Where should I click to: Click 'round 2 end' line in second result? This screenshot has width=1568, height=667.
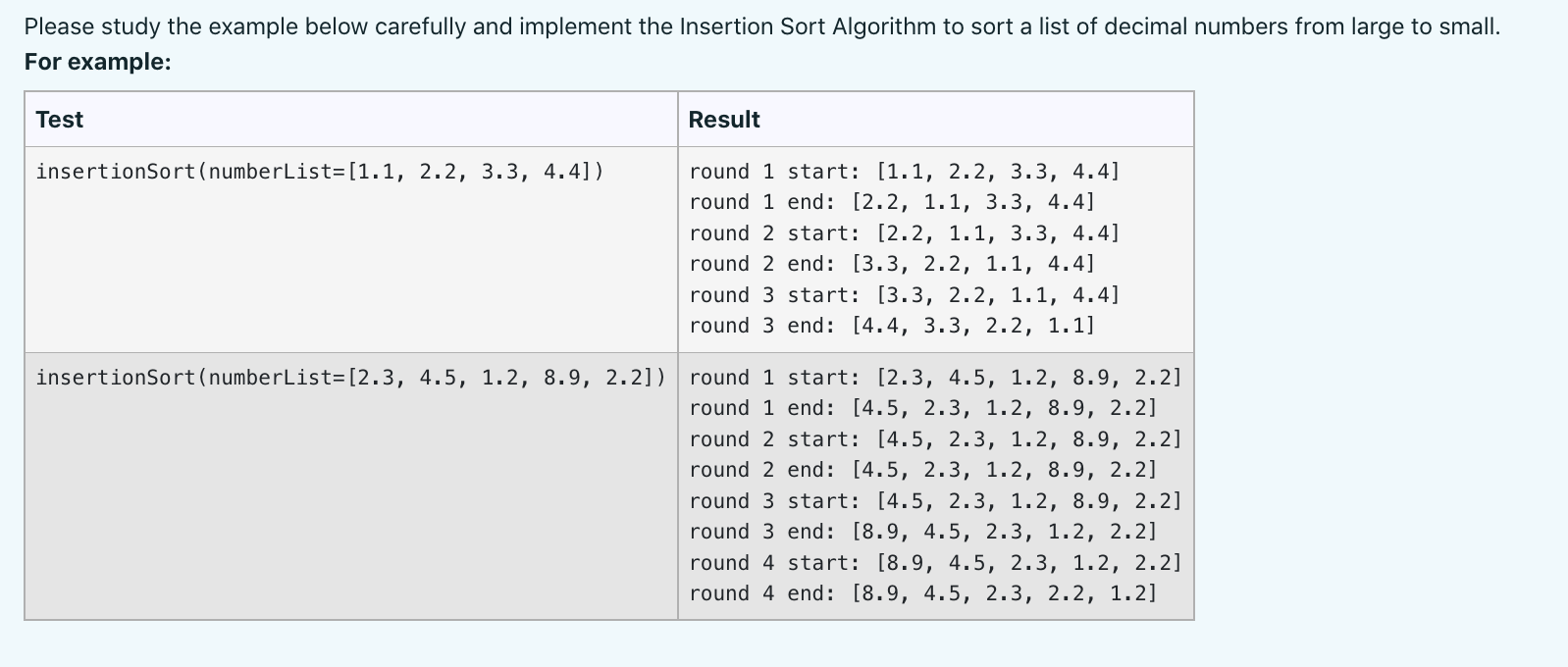pyautogui.click(x=922, y=470)
